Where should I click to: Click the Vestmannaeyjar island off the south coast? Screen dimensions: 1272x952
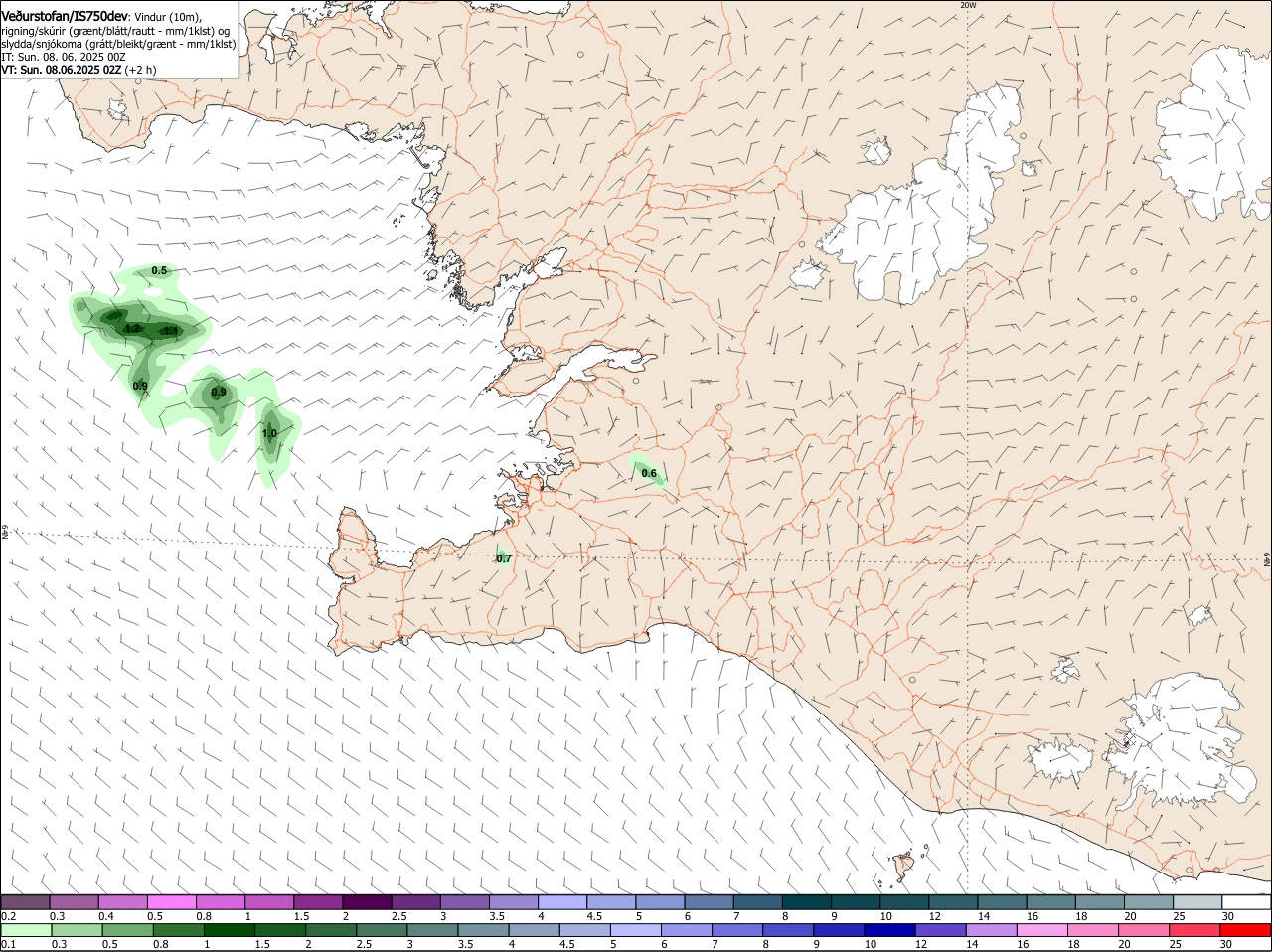coord(904,867)
